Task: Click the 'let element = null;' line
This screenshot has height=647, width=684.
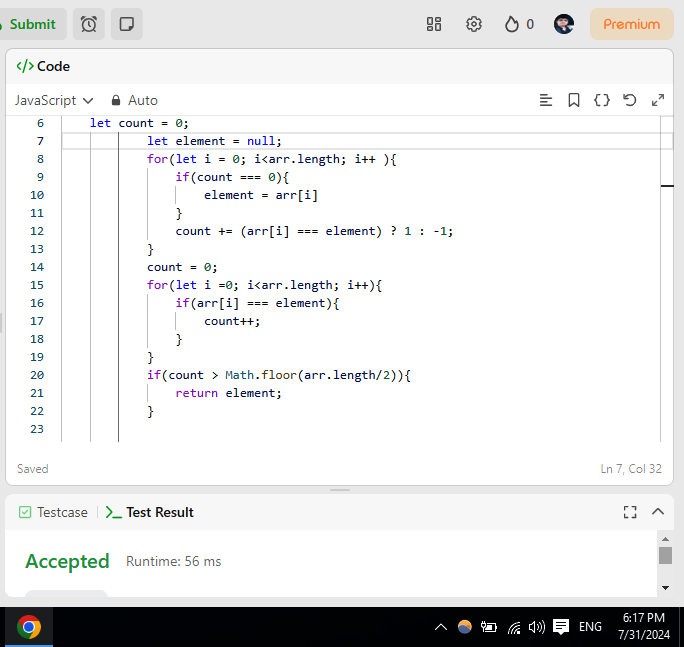Action: (214, 141)
